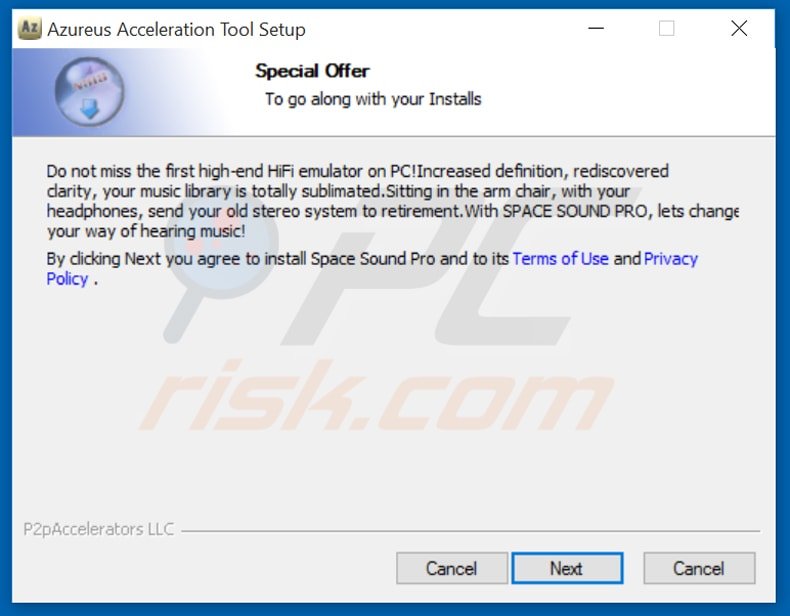Open the Terms of Use link

560,258
